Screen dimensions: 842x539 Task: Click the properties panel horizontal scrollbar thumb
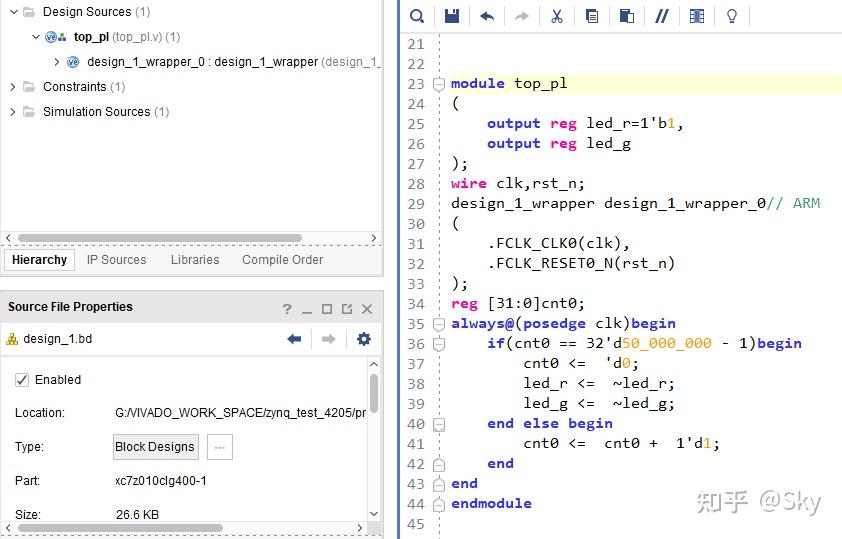click(120, 528)
